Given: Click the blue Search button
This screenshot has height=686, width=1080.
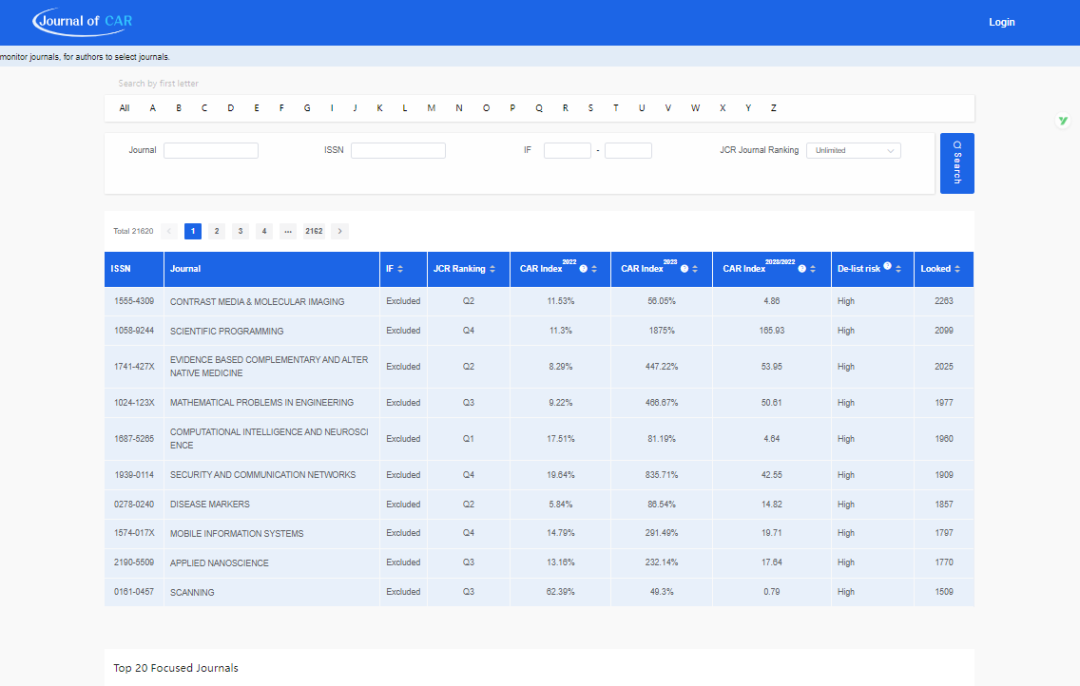Looking at the screenshot, I should [x=957, y=163].
